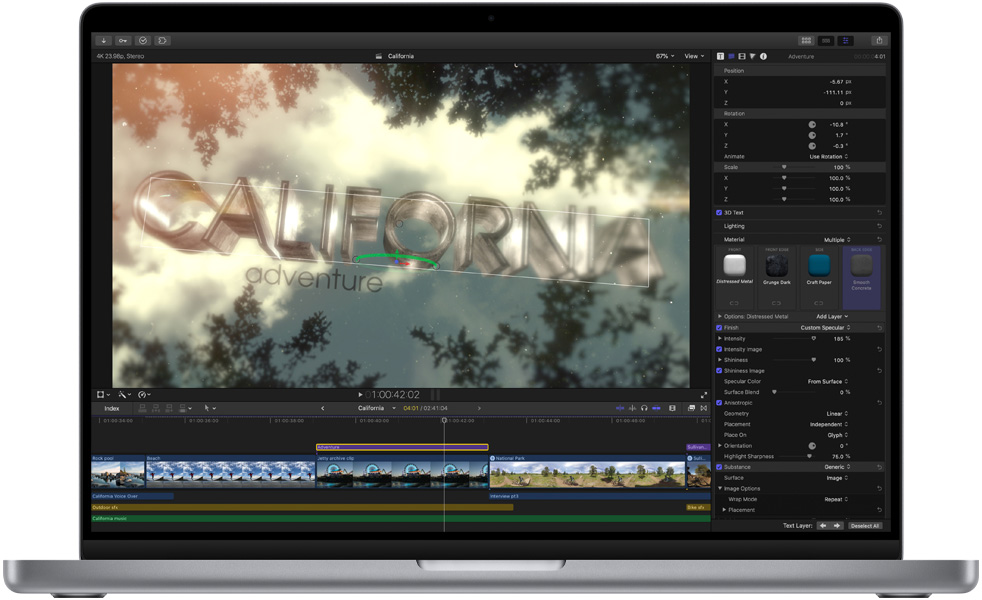Open the Text inspector tab icon
The height and width of the screenshot is (600, 982).
click(x=721, y=56)
